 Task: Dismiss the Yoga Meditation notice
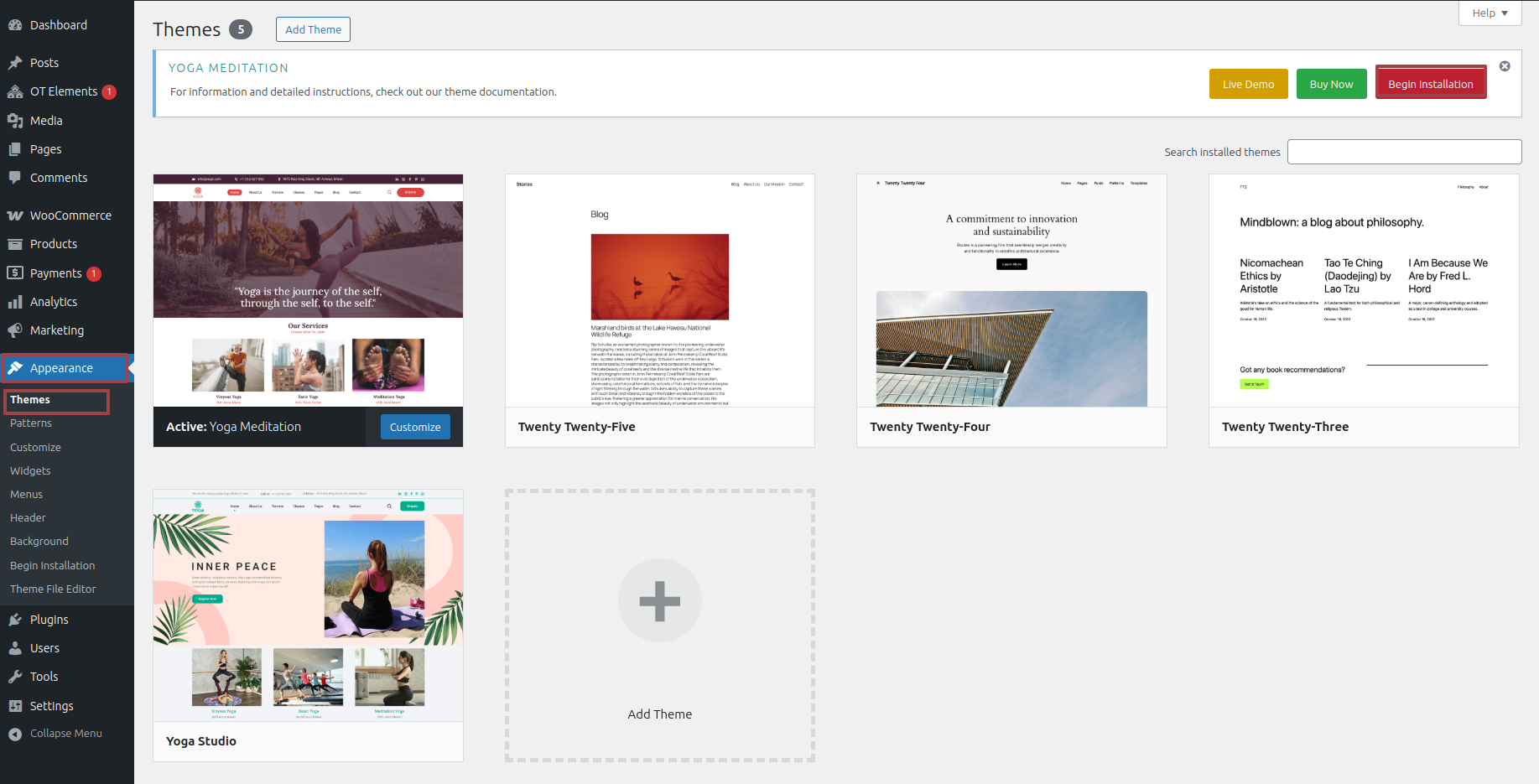1505,66
